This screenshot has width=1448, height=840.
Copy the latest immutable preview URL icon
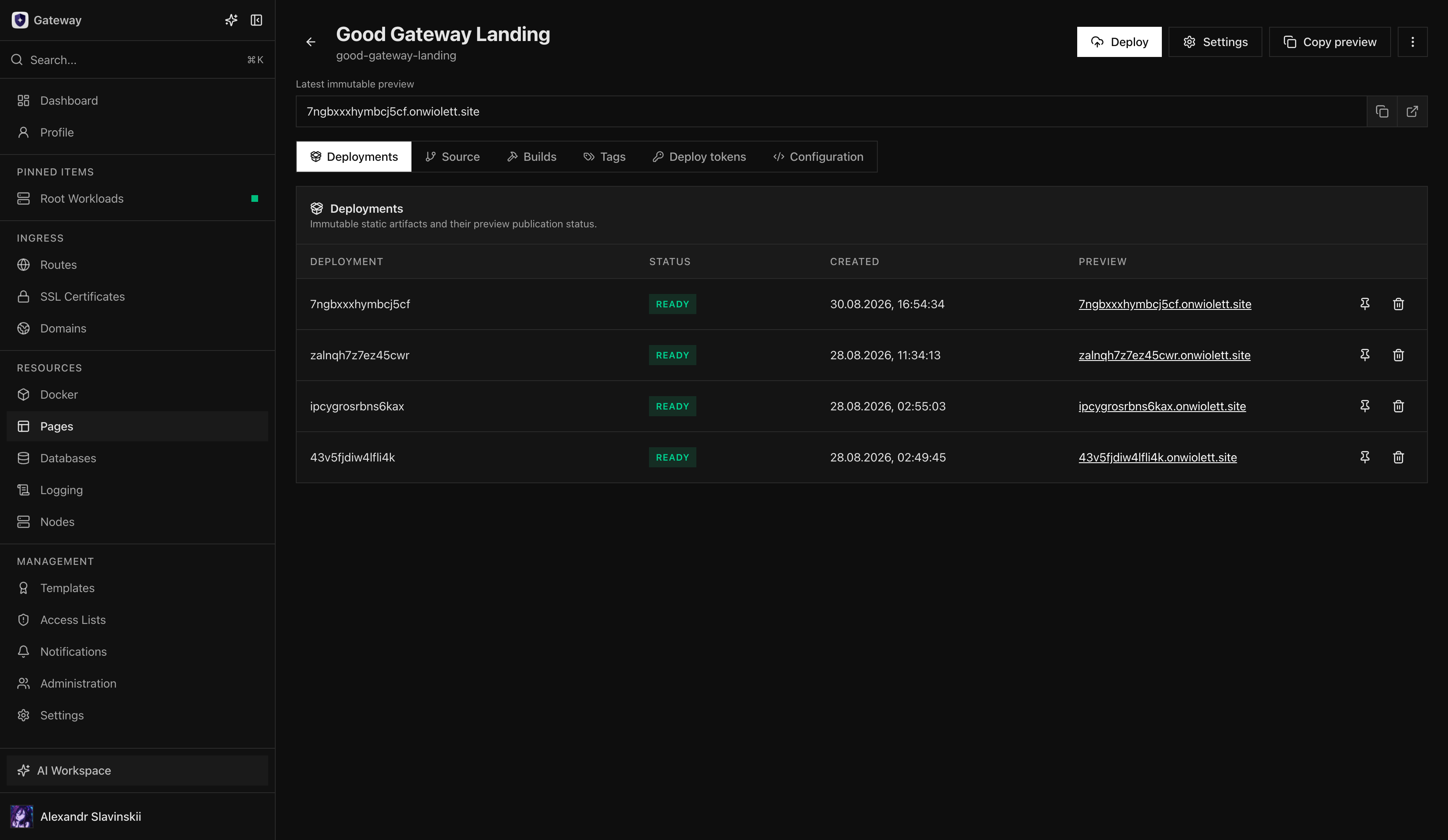(1382, 111)
